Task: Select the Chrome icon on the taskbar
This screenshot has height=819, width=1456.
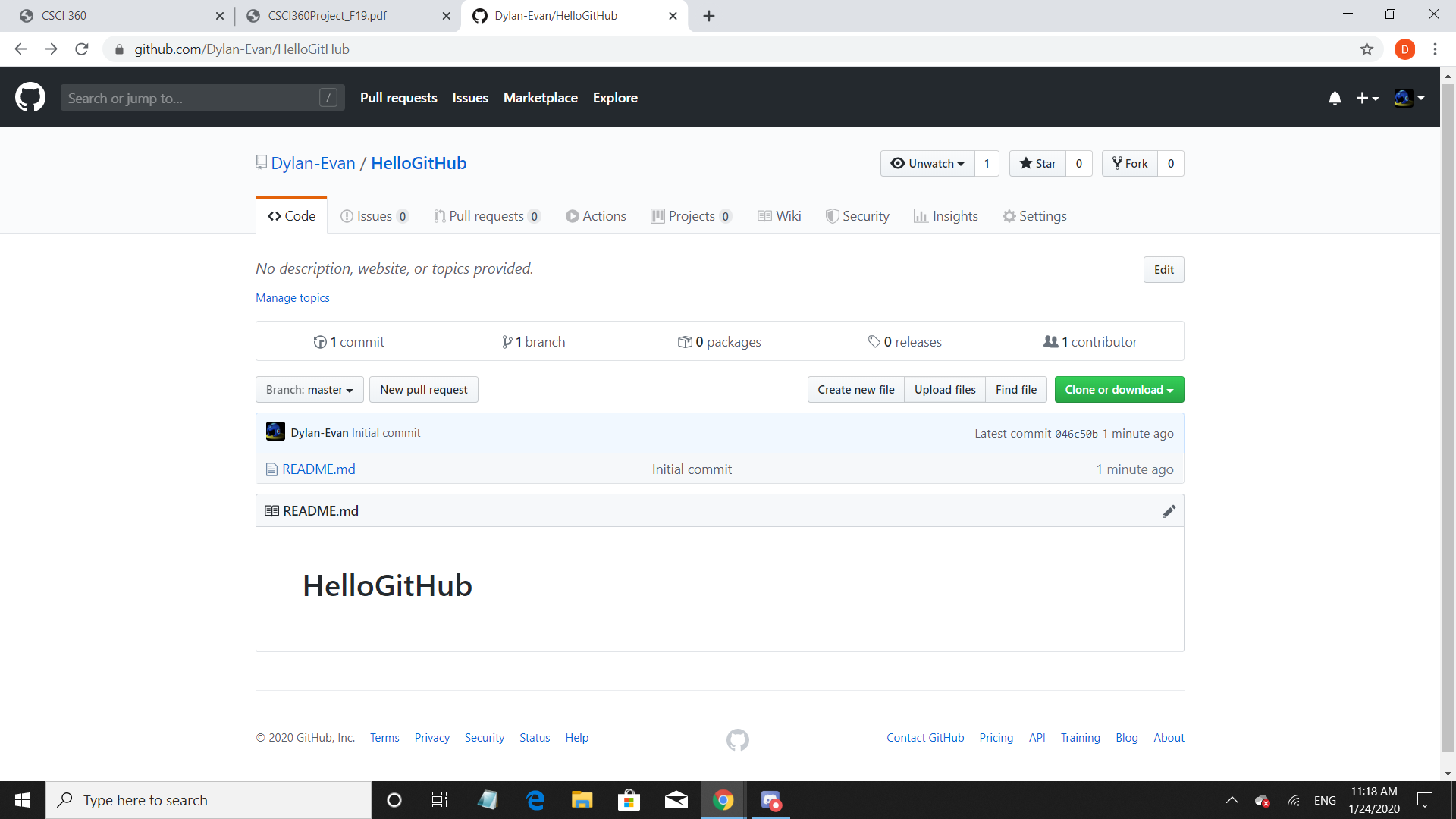Action: click(x=722, y=799)
